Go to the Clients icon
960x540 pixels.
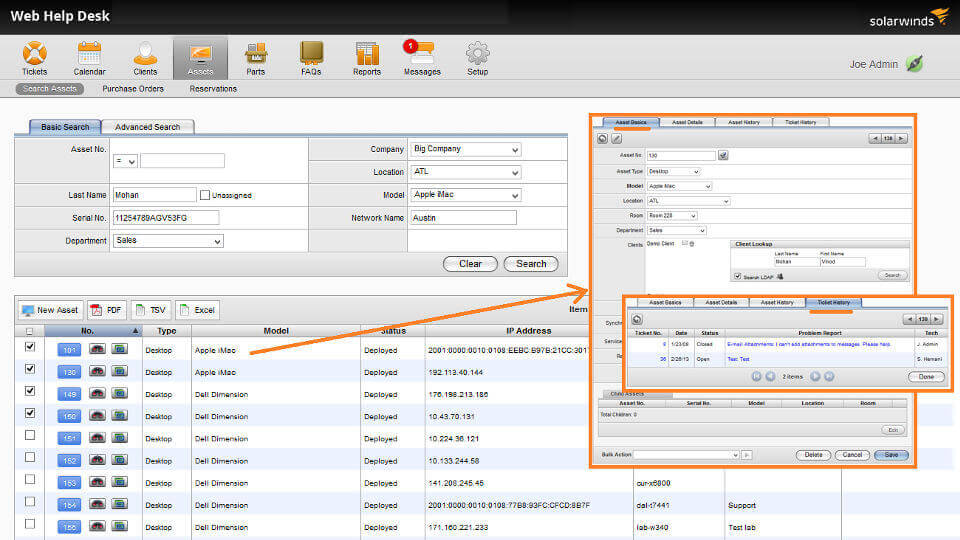(145, 54)
